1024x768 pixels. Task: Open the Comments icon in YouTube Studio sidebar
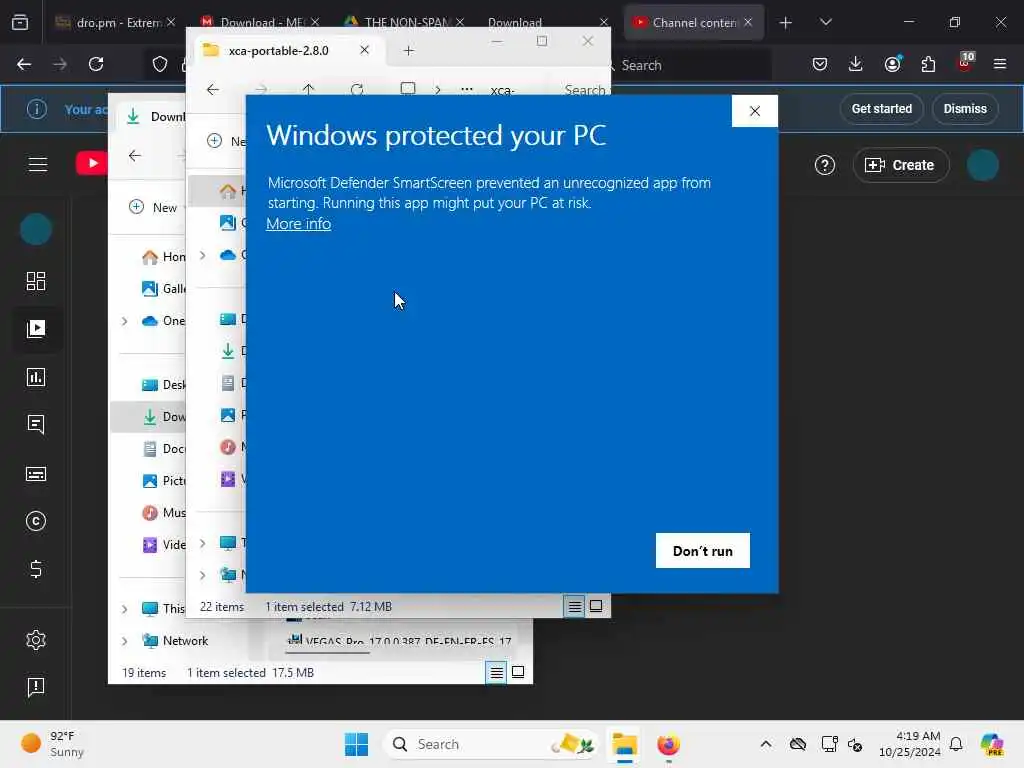(36, 425)
